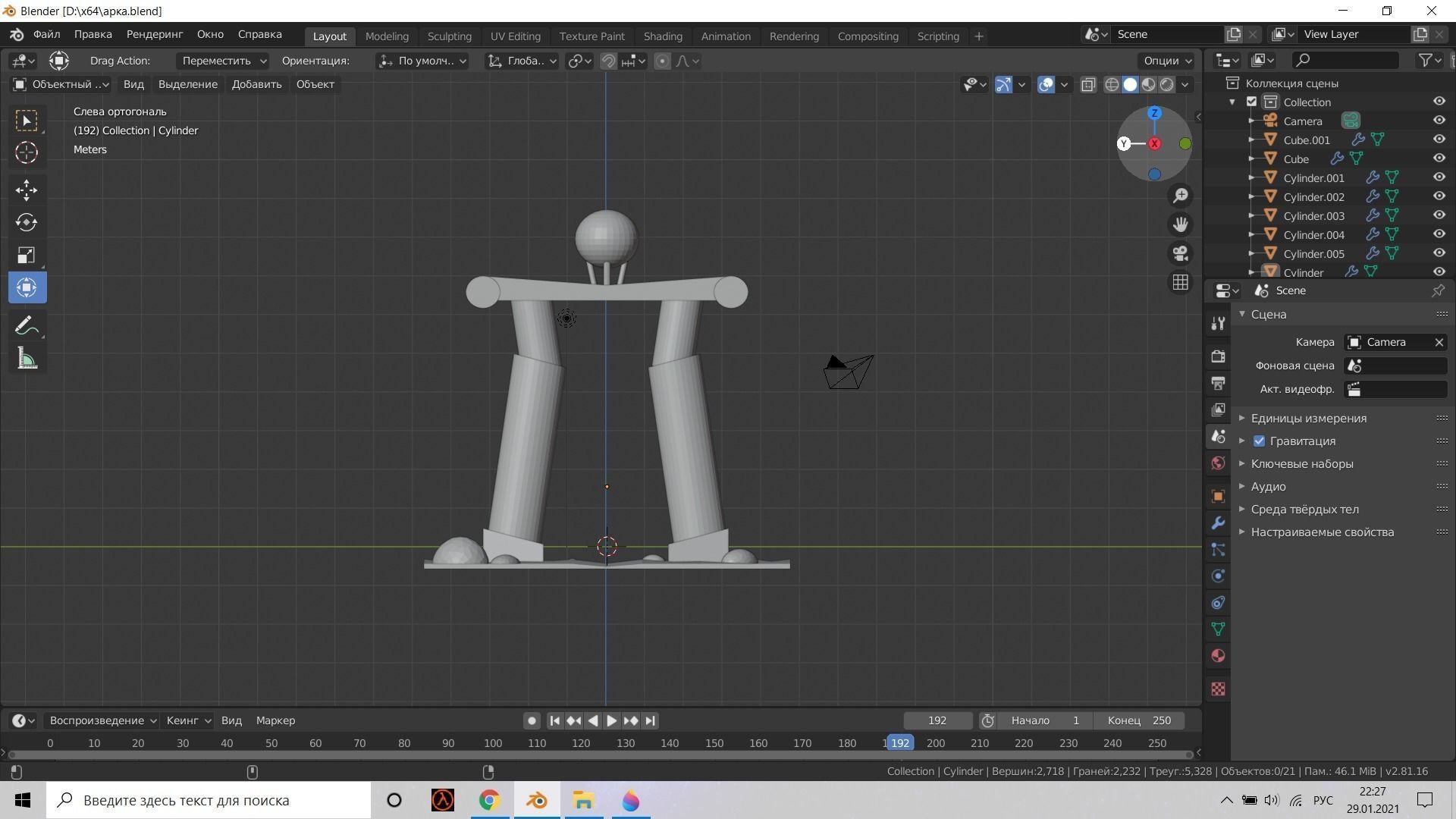Select the Measure ruler tool
Viewport: 1456px width, 819px height.
pyautogui.click(x=27, y=359)
